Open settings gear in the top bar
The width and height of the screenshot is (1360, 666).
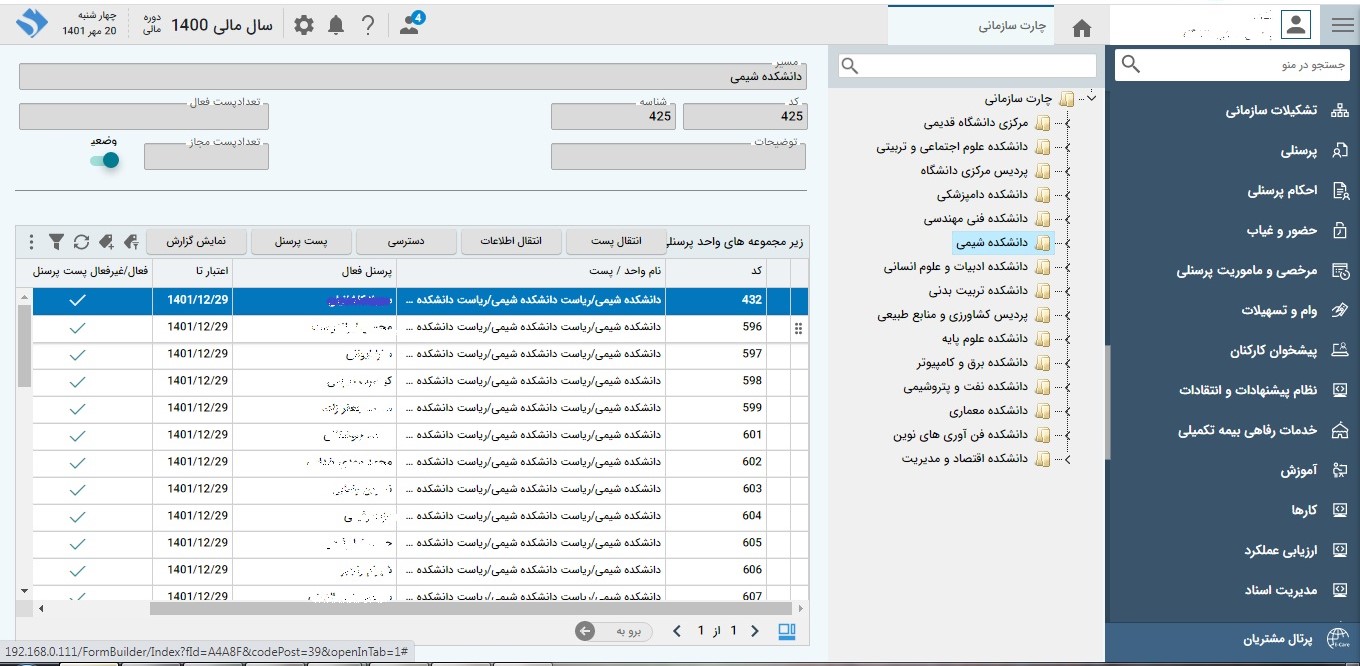[304, 26]
